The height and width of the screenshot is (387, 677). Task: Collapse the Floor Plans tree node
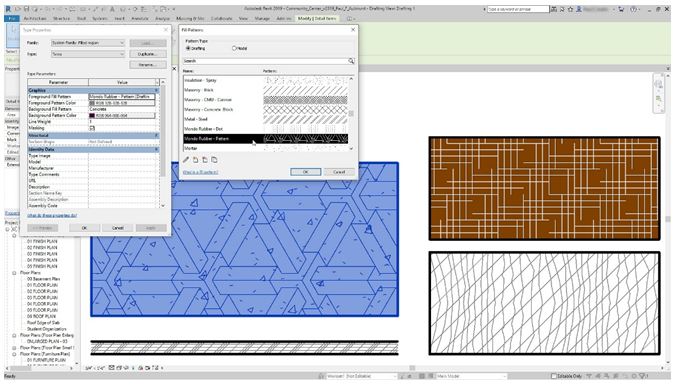click(x=14, y=273)
